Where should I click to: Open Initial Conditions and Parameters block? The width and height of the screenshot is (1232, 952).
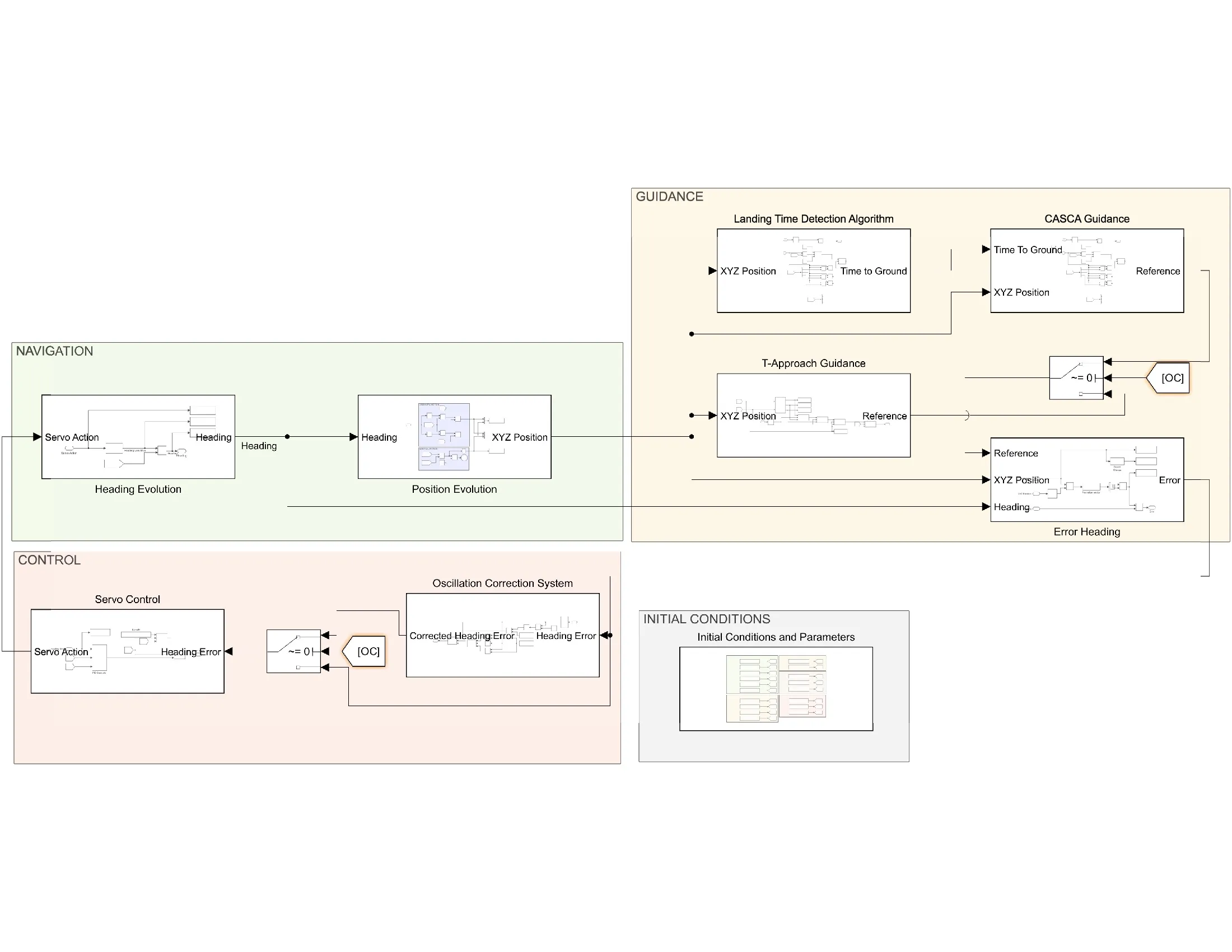776,689
